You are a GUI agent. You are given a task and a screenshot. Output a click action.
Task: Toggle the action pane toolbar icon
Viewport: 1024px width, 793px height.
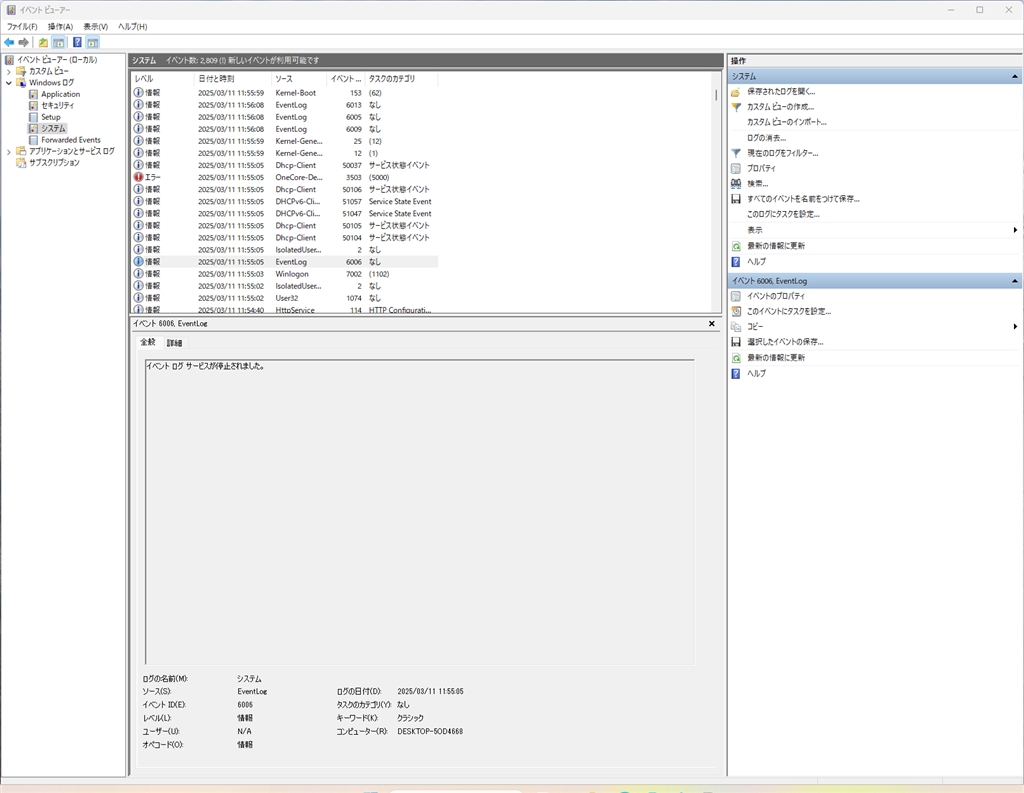pyautogui.click(x=93, y=42)
